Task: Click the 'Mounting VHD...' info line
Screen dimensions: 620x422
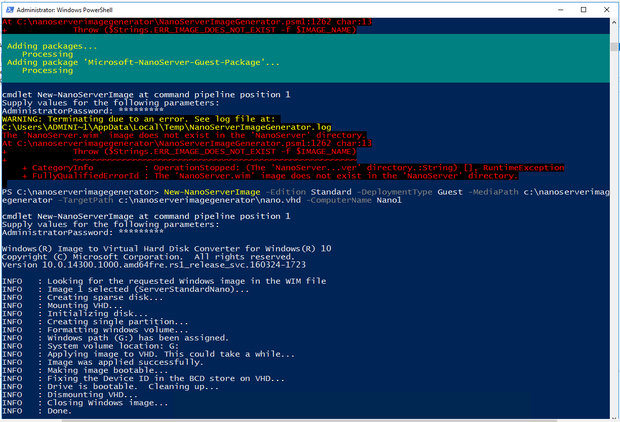Action: (x=62, y=306)
